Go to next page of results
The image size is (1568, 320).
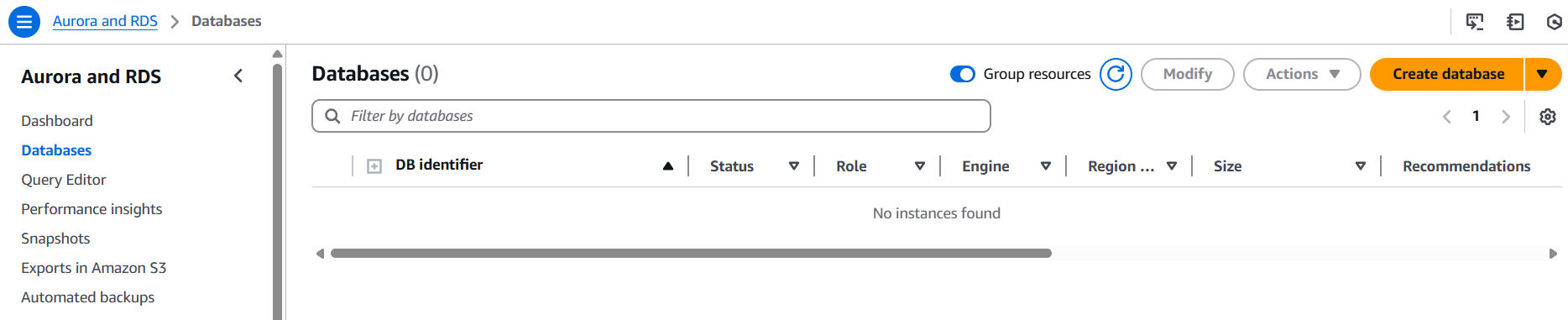(x=1506, y=117)
